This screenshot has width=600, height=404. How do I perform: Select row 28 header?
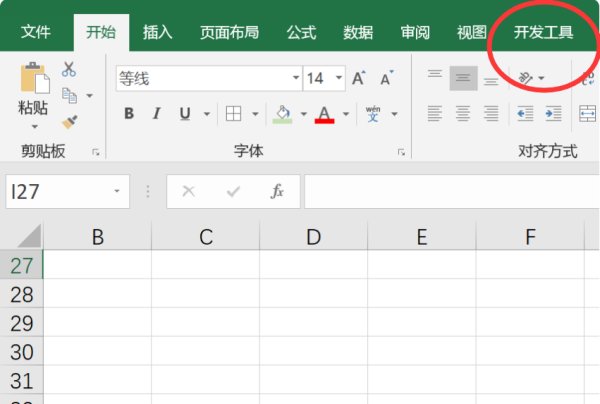click(x=21, y=294)
